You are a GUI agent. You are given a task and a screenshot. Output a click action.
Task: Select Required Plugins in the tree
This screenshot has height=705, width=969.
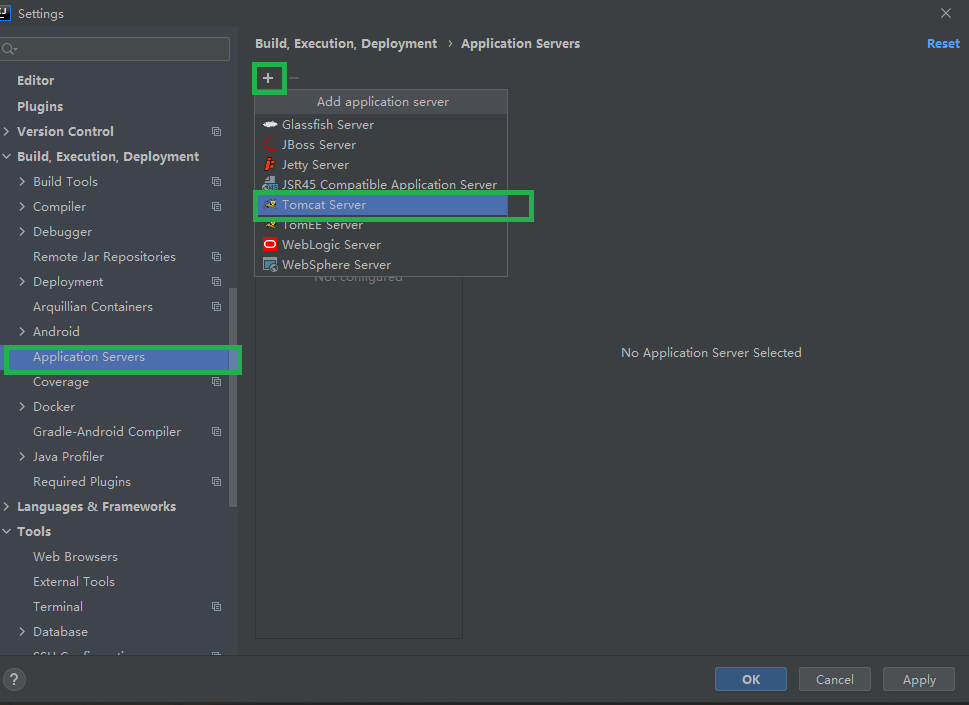(x=82, y=481)
